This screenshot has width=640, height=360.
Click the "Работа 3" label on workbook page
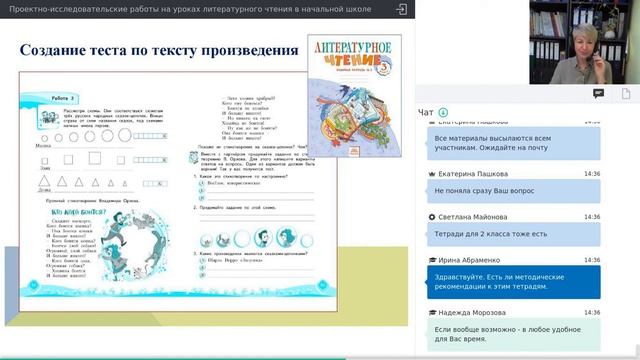62,98
